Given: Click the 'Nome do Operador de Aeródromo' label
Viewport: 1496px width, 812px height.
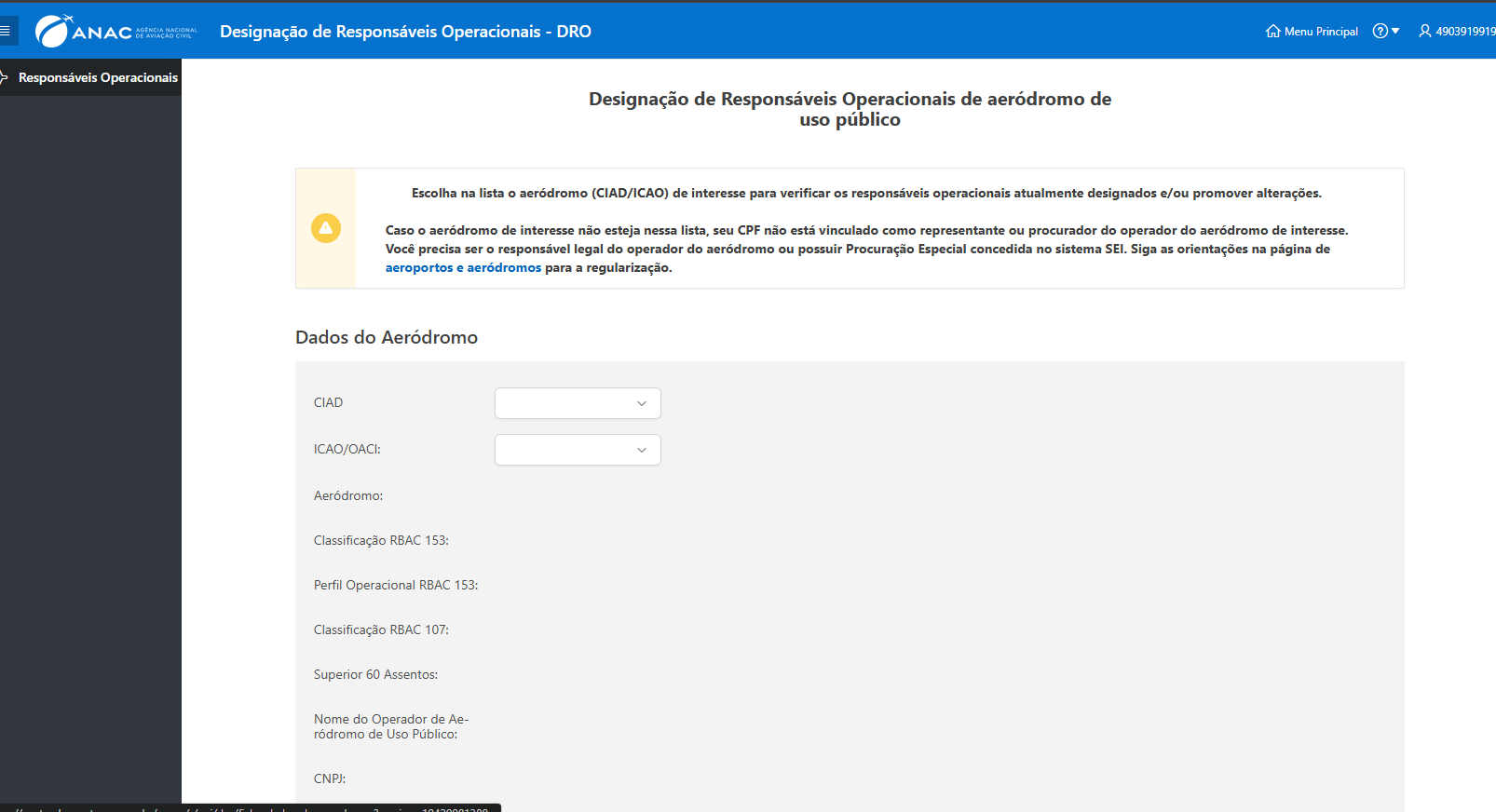Looking at the screenshot, I should pos(391,726).
